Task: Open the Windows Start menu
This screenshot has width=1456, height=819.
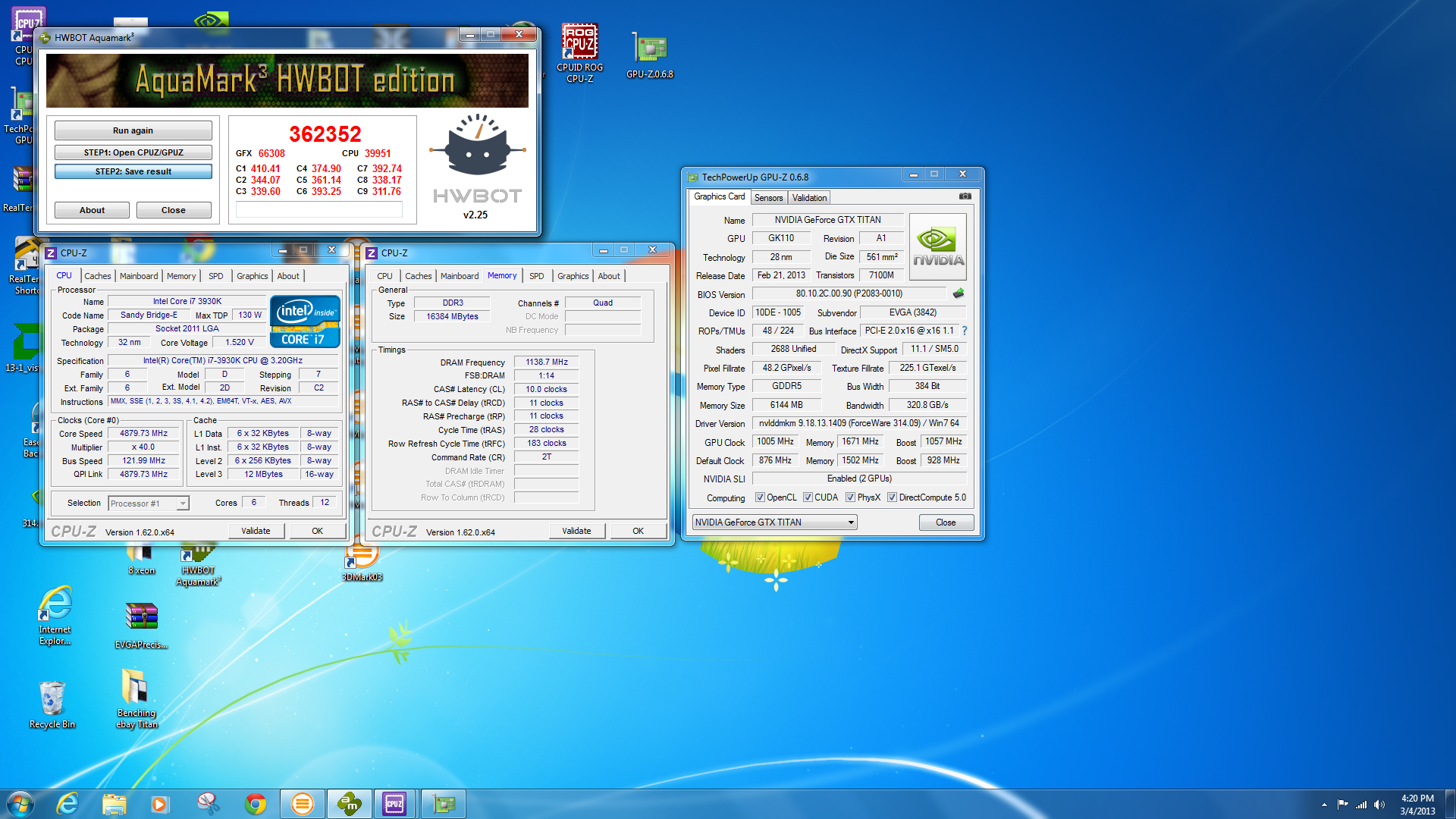Action: coord(20,803)
